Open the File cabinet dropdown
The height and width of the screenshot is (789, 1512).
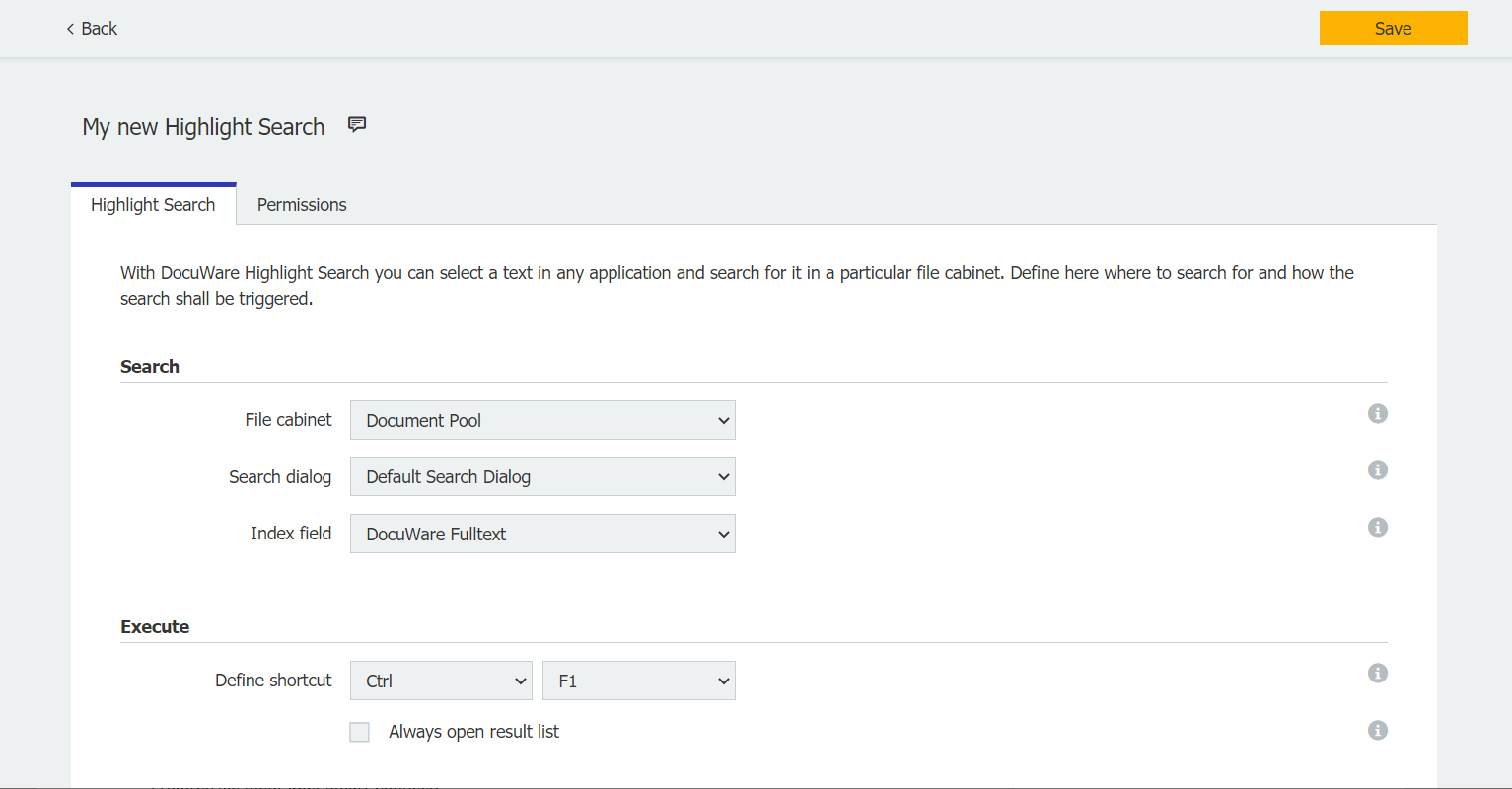click(x=542, y=421)
